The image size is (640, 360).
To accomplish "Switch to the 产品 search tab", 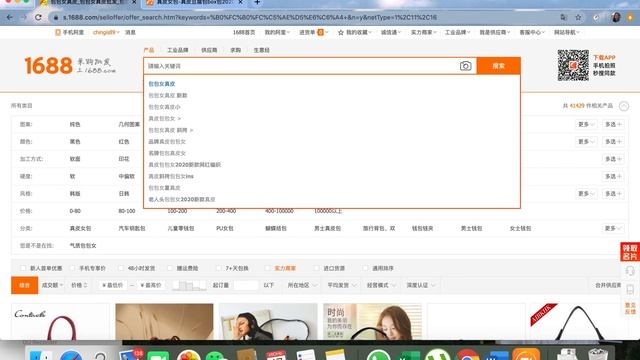I will (x=149, y=50).
